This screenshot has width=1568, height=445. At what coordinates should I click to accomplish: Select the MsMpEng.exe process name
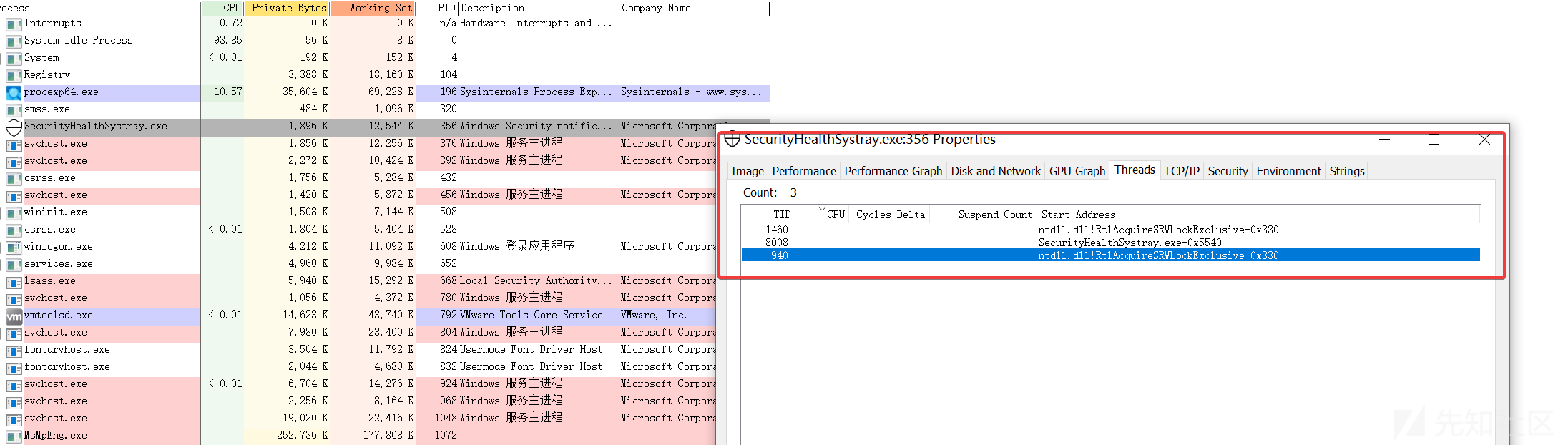(55, 436)
